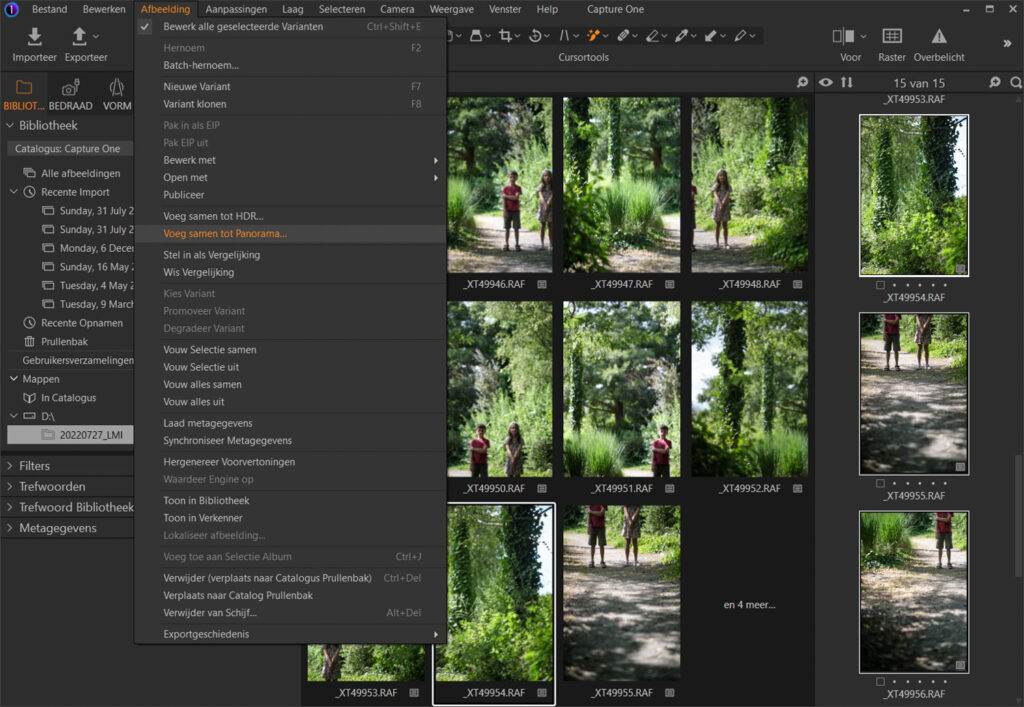Open the Bewerk met submenu
Image resolution: width=1024 pixels, height=707 pixels.
pyautogui.click(x=291, y=160)
